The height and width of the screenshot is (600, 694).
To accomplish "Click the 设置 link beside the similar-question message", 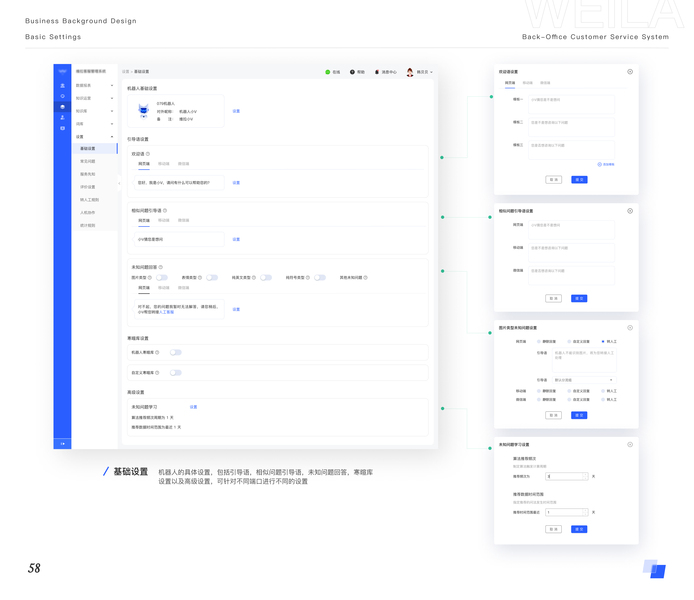I will click(236, 239).
